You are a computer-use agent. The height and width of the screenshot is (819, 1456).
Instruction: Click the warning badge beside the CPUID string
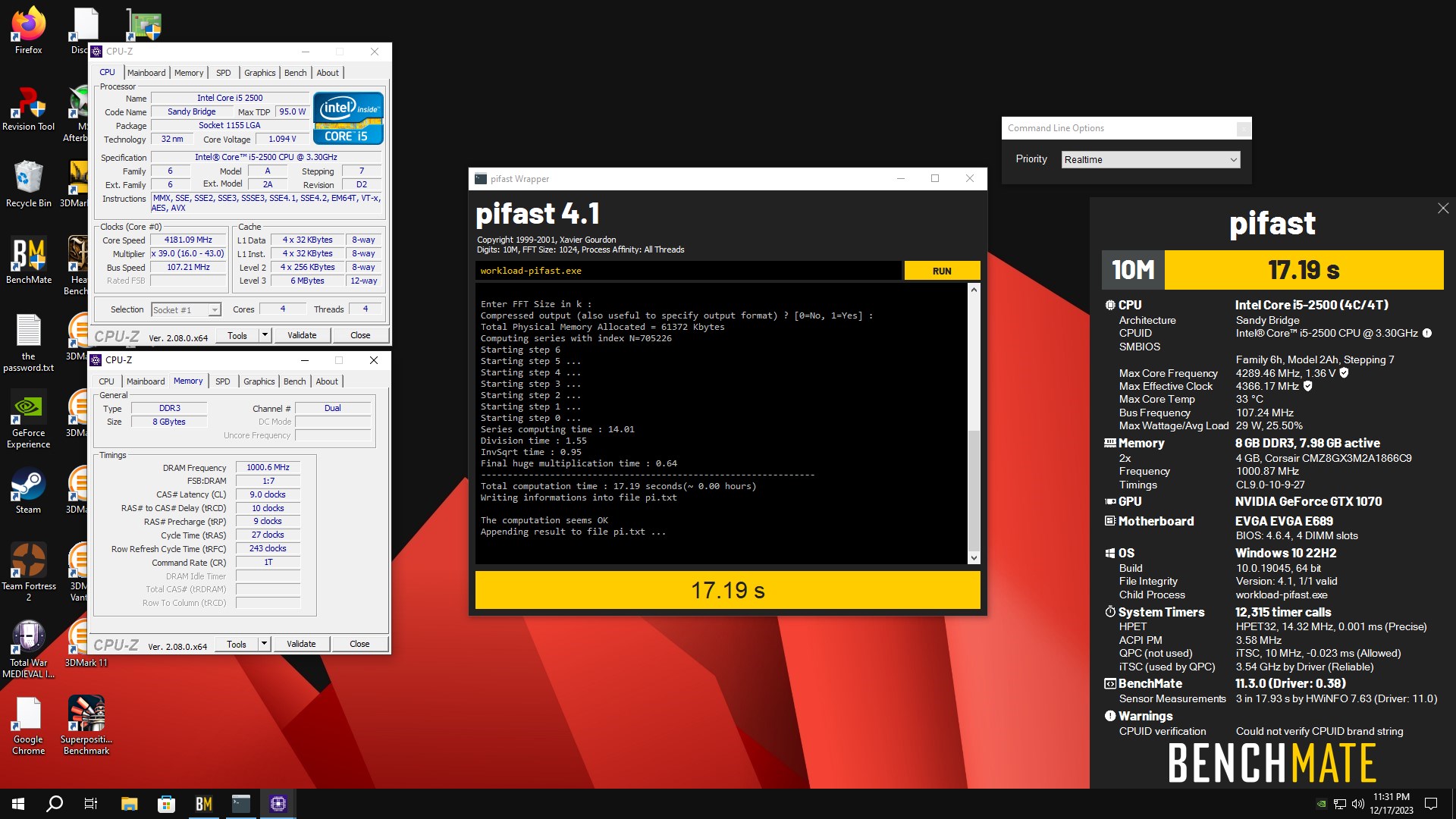1427,333
